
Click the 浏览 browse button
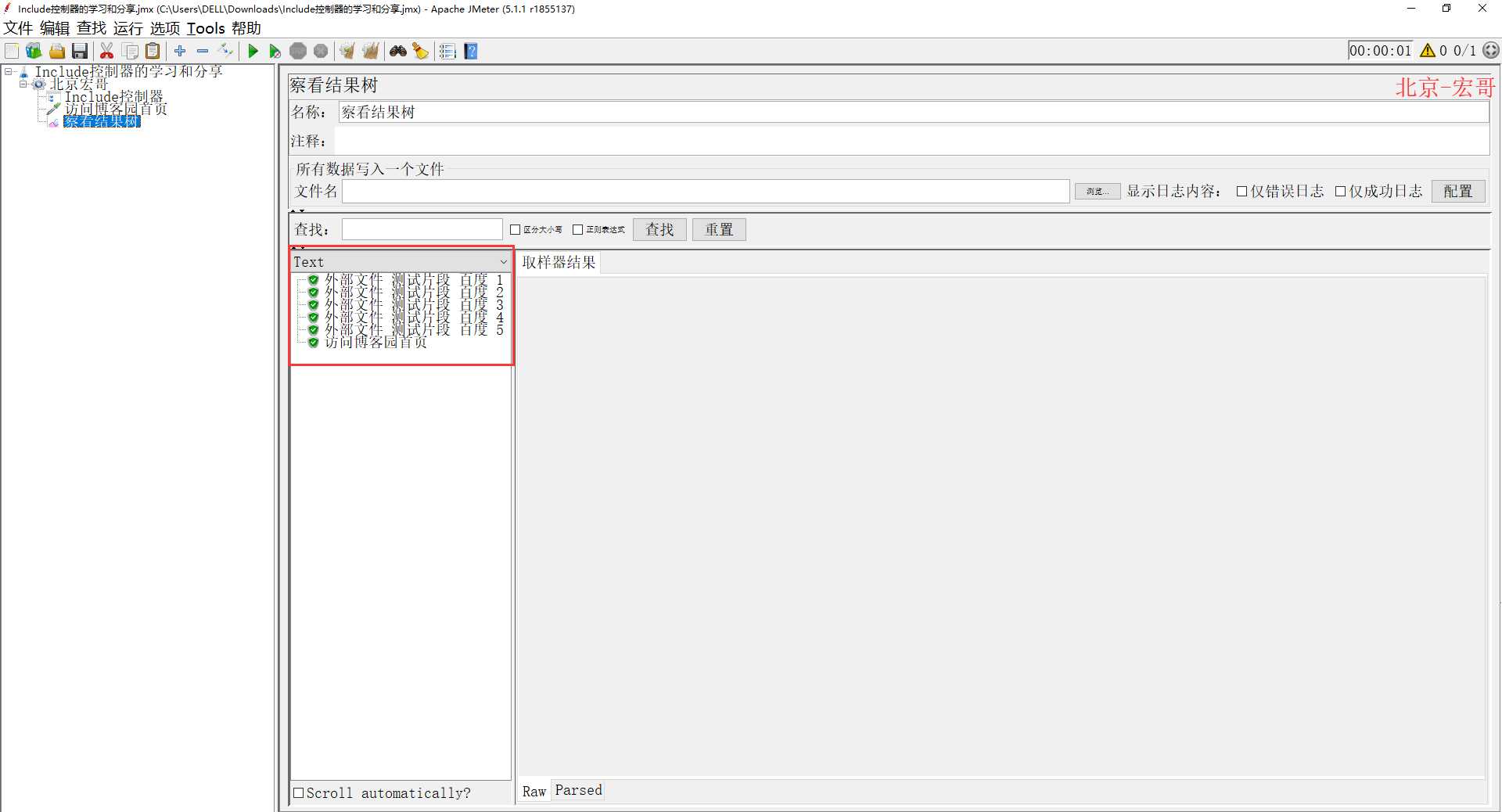coord(1098,192)
